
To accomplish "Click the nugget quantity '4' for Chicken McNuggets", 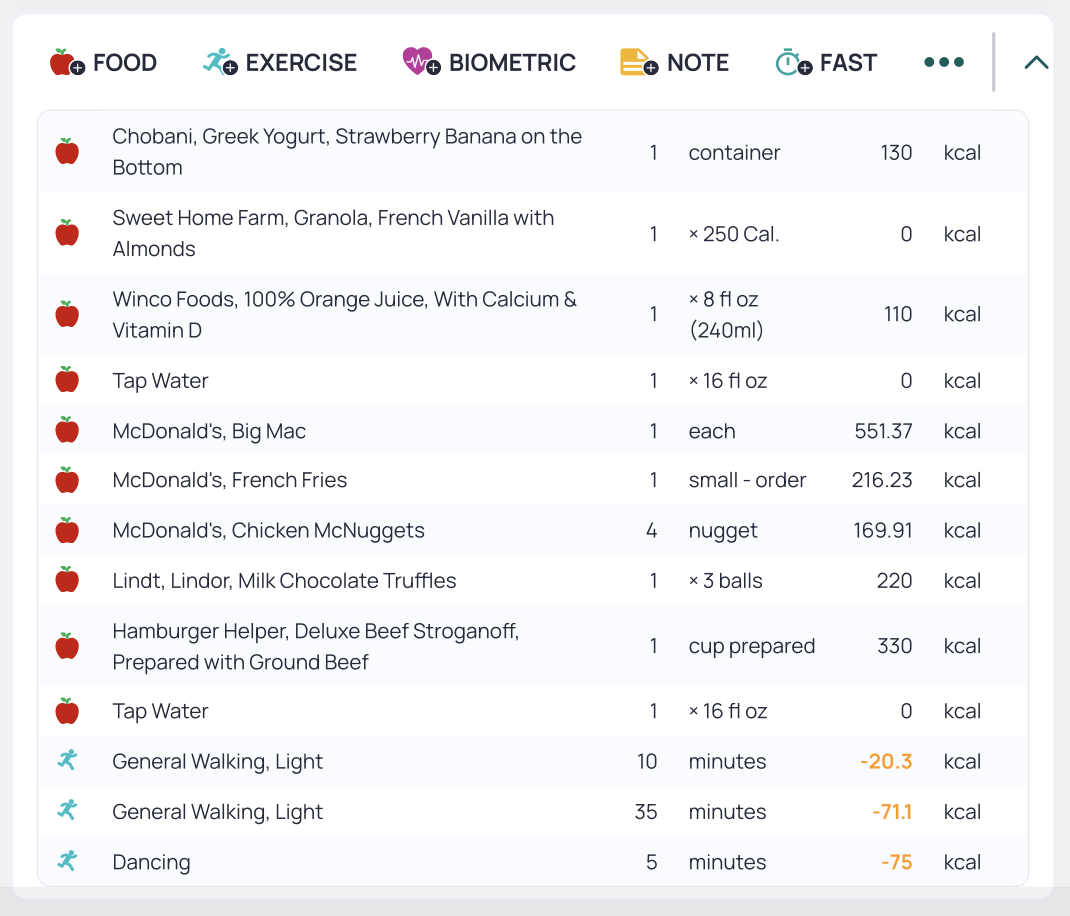I will (652, 530).
